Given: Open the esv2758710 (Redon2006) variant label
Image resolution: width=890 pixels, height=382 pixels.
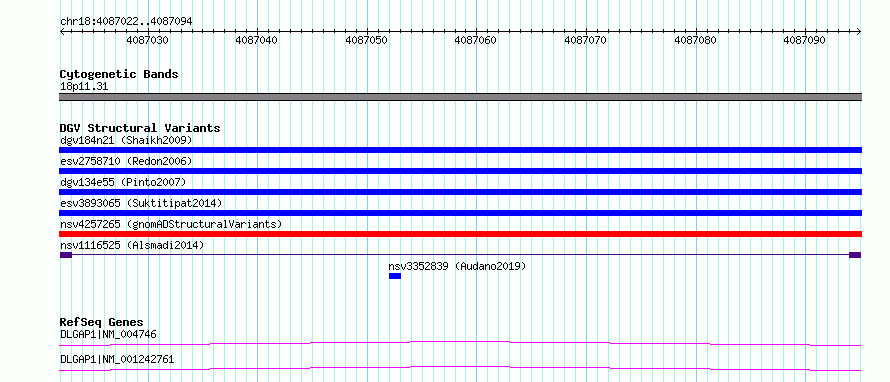Looking at the screenshot, I should tap(126, 161).
